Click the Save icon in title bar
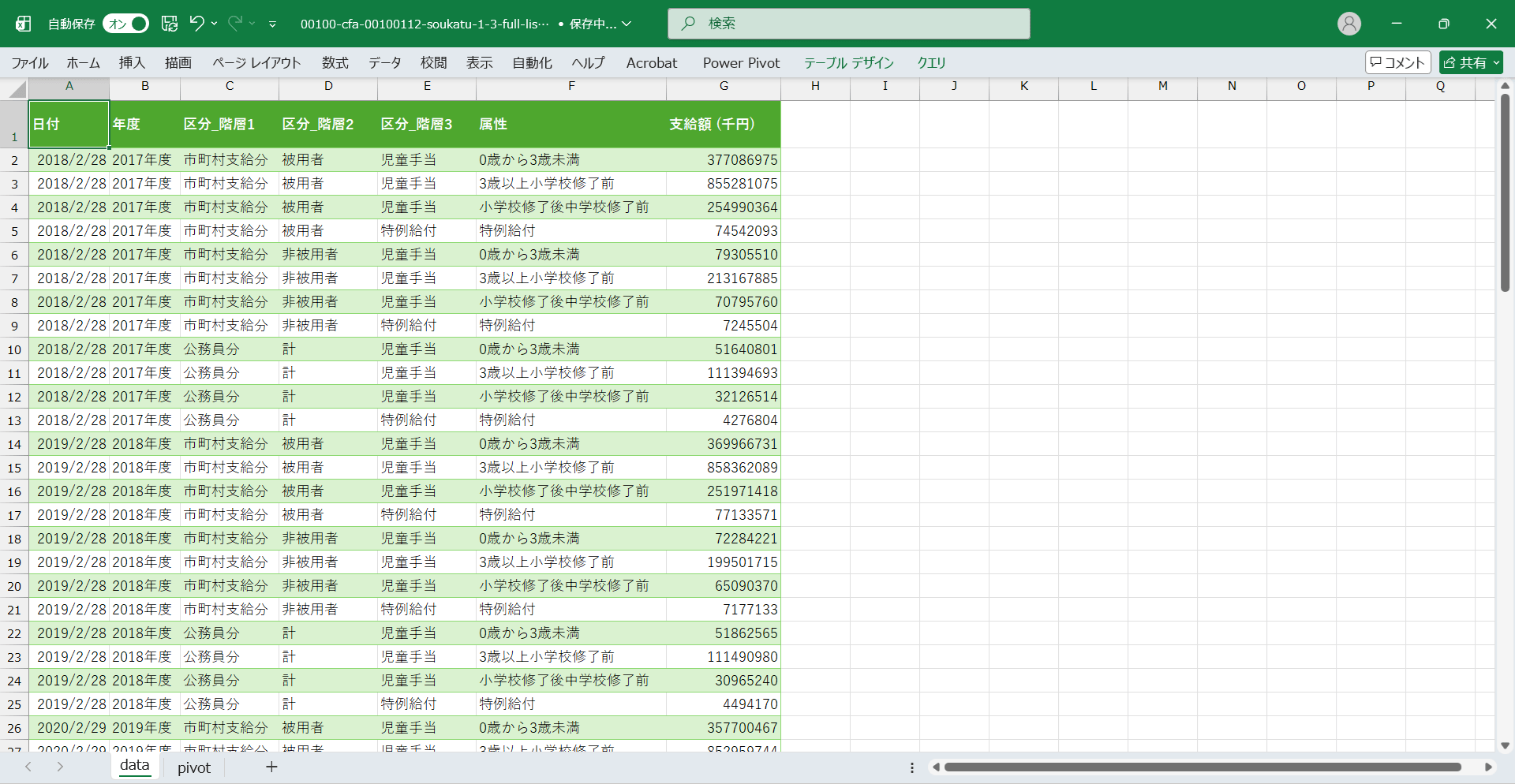The height and width of the screenshot is (784, 1515). coord(170,24)
